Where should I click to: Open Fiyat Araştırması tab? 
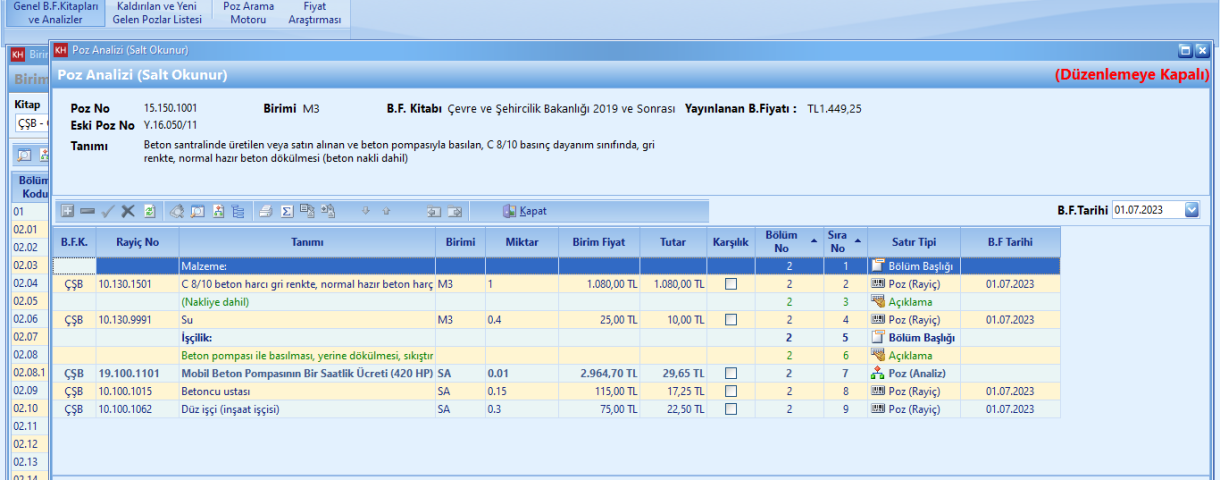(x=314, y=13)
